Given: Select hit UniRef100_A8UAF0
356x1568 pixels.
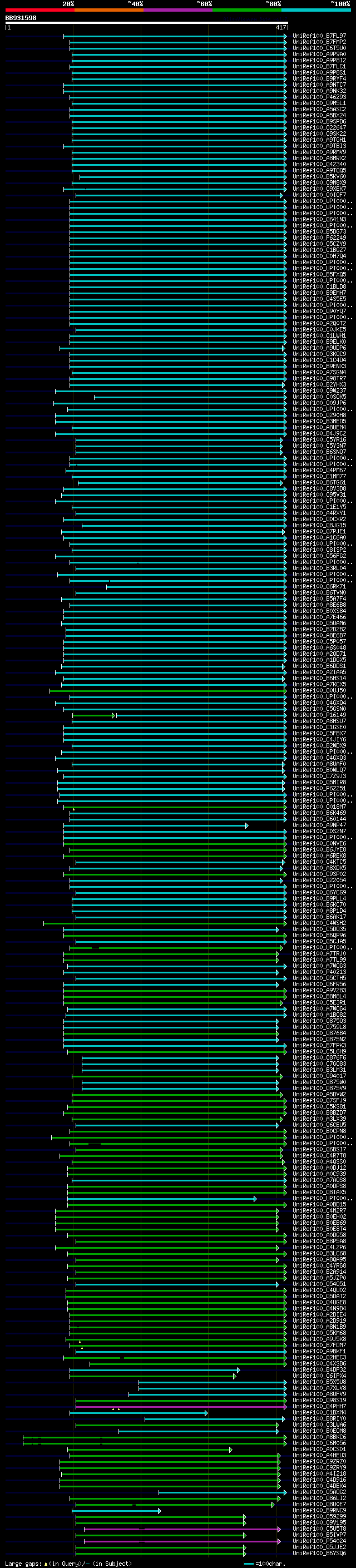Looking at the screenshot, I should [x=319, y=764].
